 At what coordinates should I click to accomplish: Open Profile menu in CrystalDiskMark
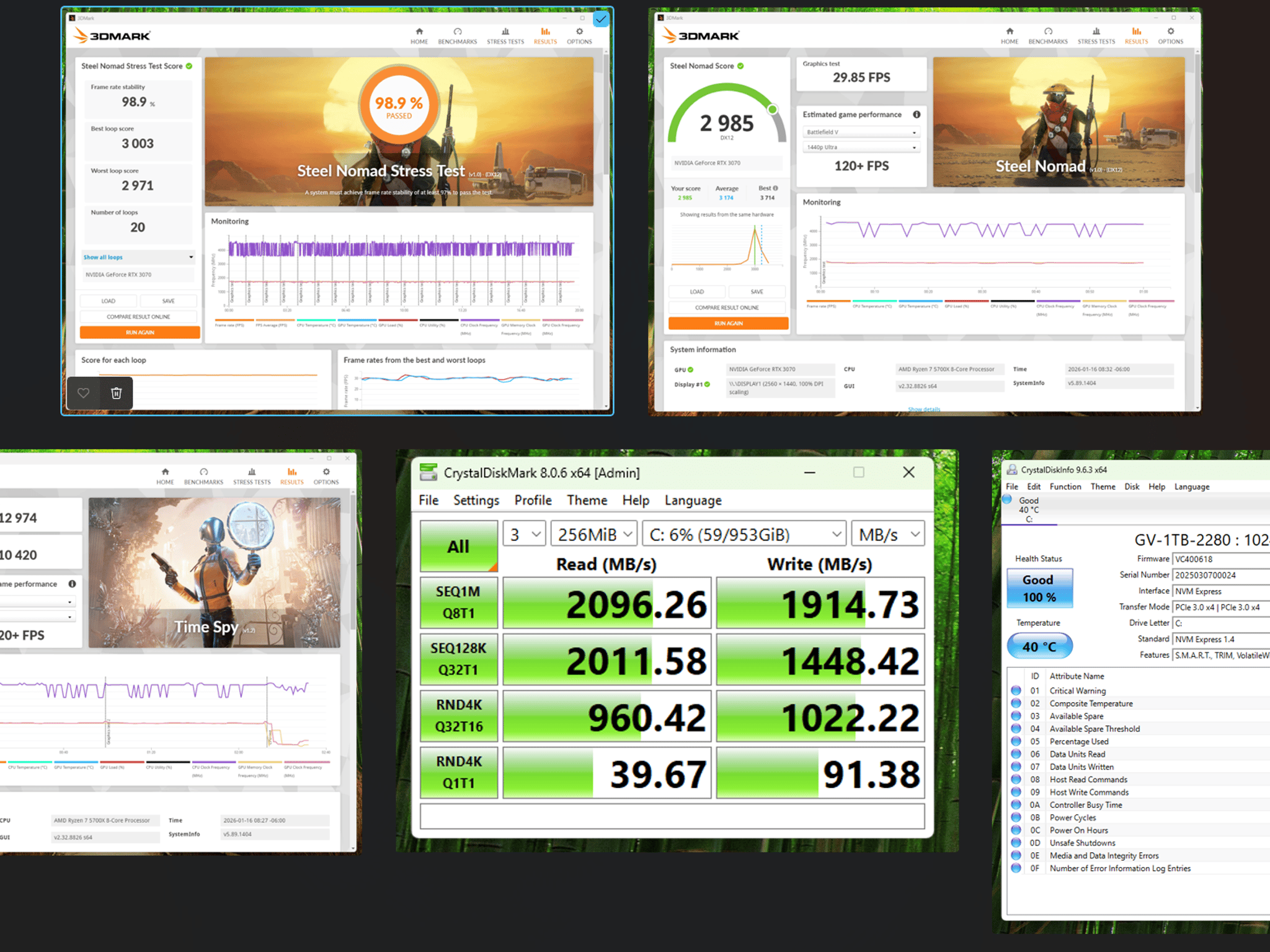[533, 500]
